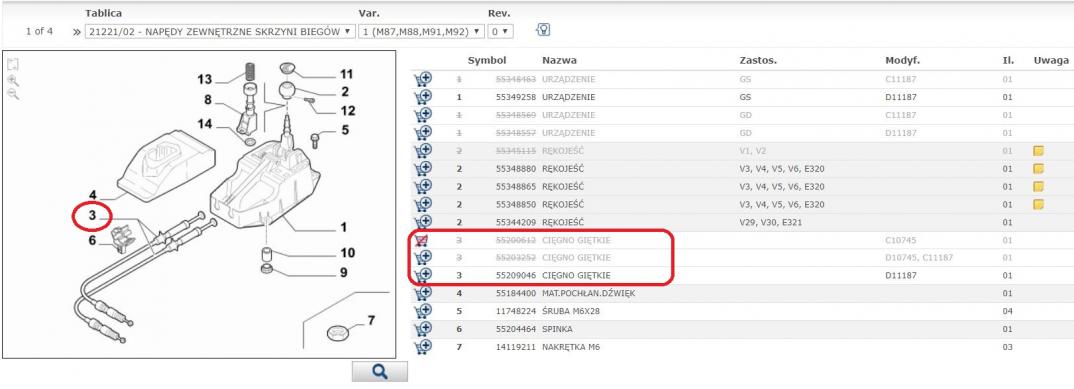The height and width of the screenshot is (389, 1074).
Task: Add SPINKA 55204464 to cart
Action: point(423,329)
